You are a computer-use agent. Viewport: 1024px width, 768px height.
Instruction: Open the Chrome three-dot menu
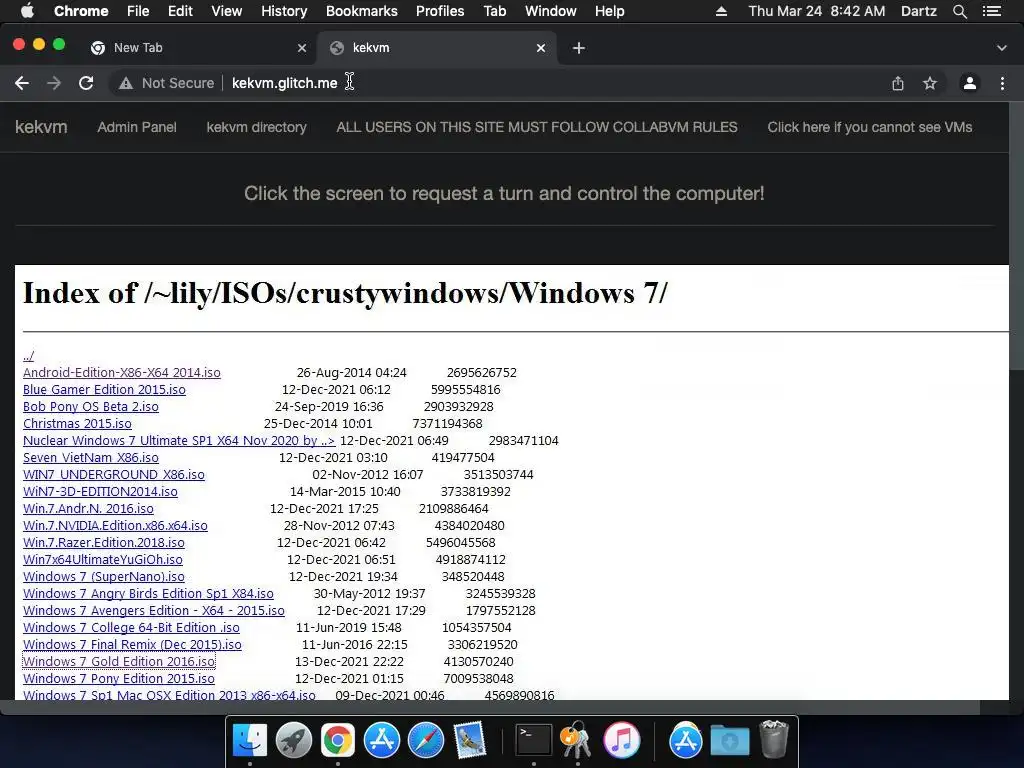(x=1002, y=83)
